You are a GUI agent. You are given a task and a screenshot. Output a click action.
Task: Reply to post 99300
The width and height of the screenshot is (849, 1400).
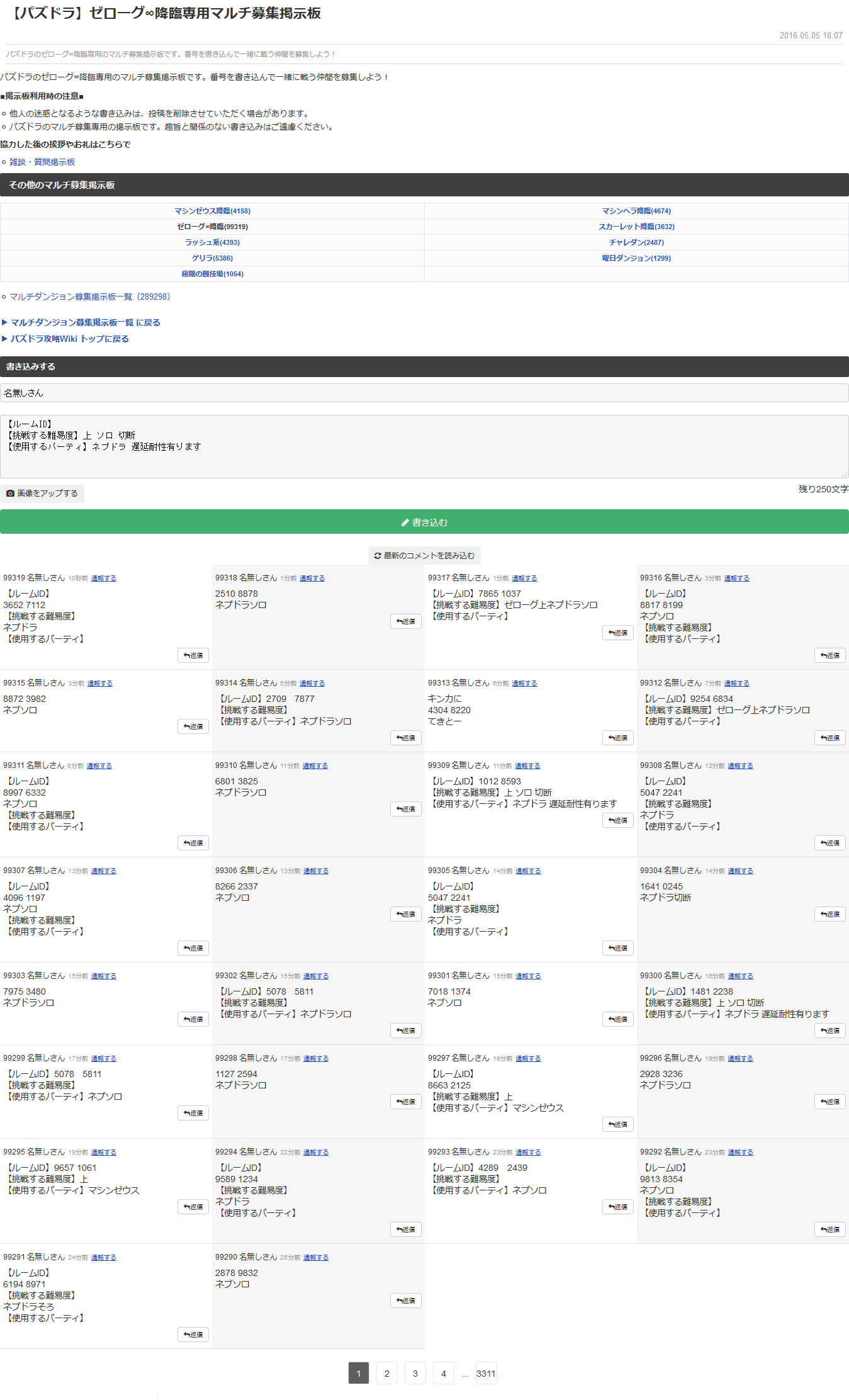tap(830, 1030)
